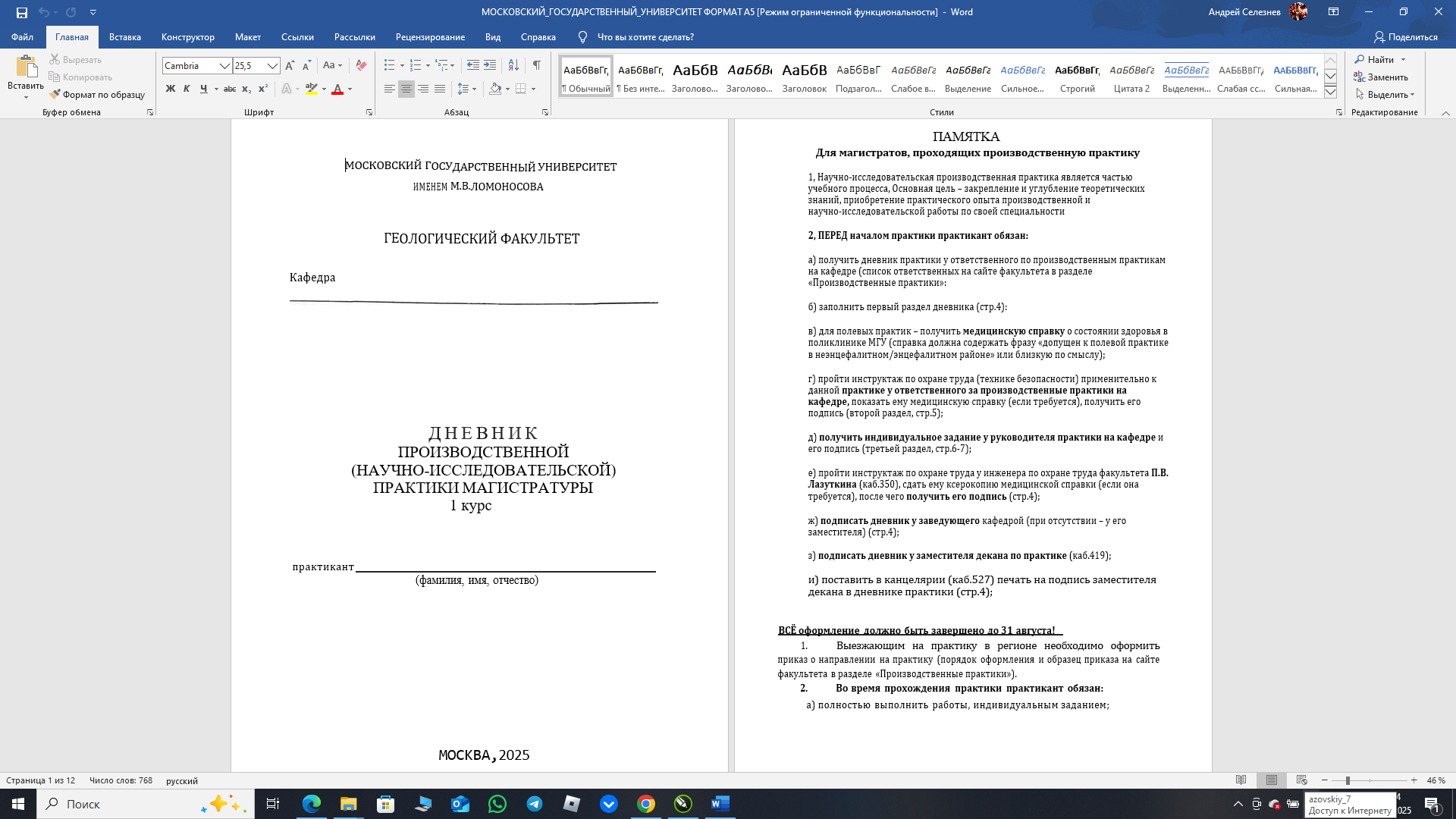The width and height of the screenshot is (1456, 819).
Task: Expand the line spacing options dropdown
Action: click(x=473, y=89)
